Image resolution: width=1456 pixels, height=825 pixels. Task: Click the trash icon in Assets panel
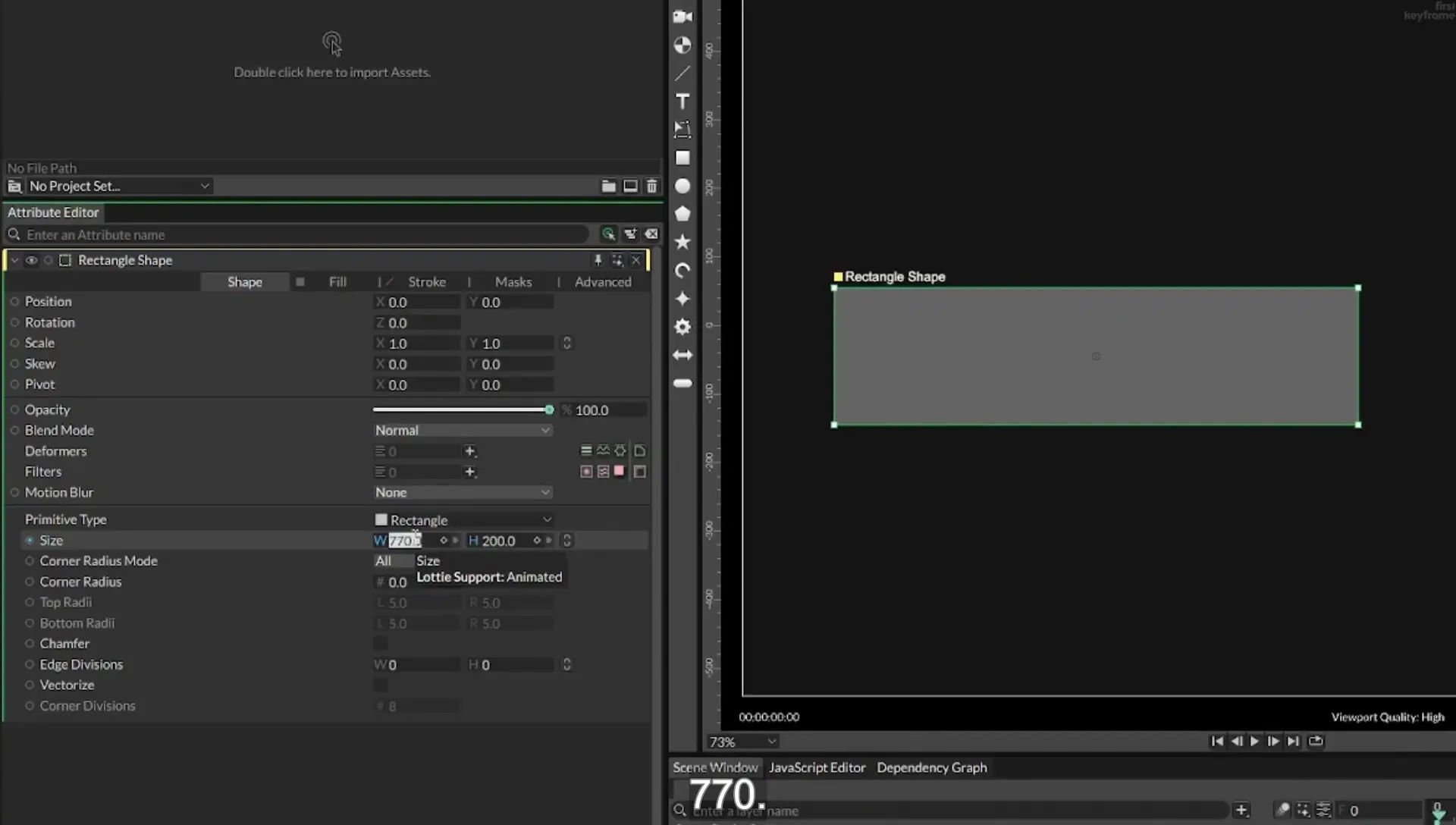pos(651,186)
